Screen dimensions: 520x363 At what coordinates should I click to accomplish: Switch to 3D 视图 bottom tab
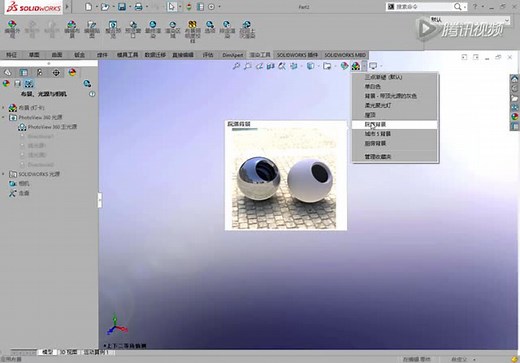pyautogui.click(x=68, y=352)
